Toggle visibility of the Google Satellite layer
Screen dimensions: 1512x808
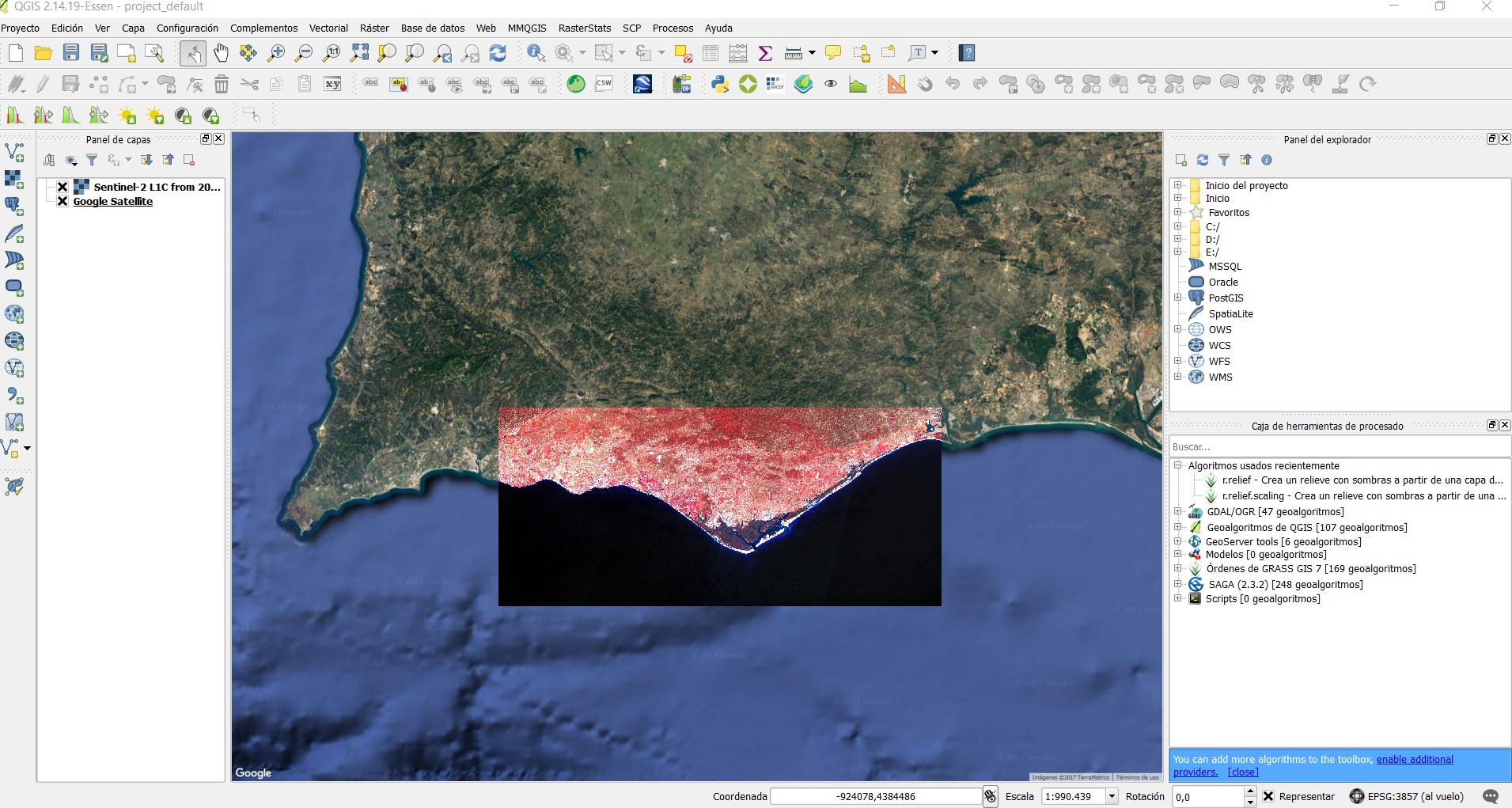[63, 201]
